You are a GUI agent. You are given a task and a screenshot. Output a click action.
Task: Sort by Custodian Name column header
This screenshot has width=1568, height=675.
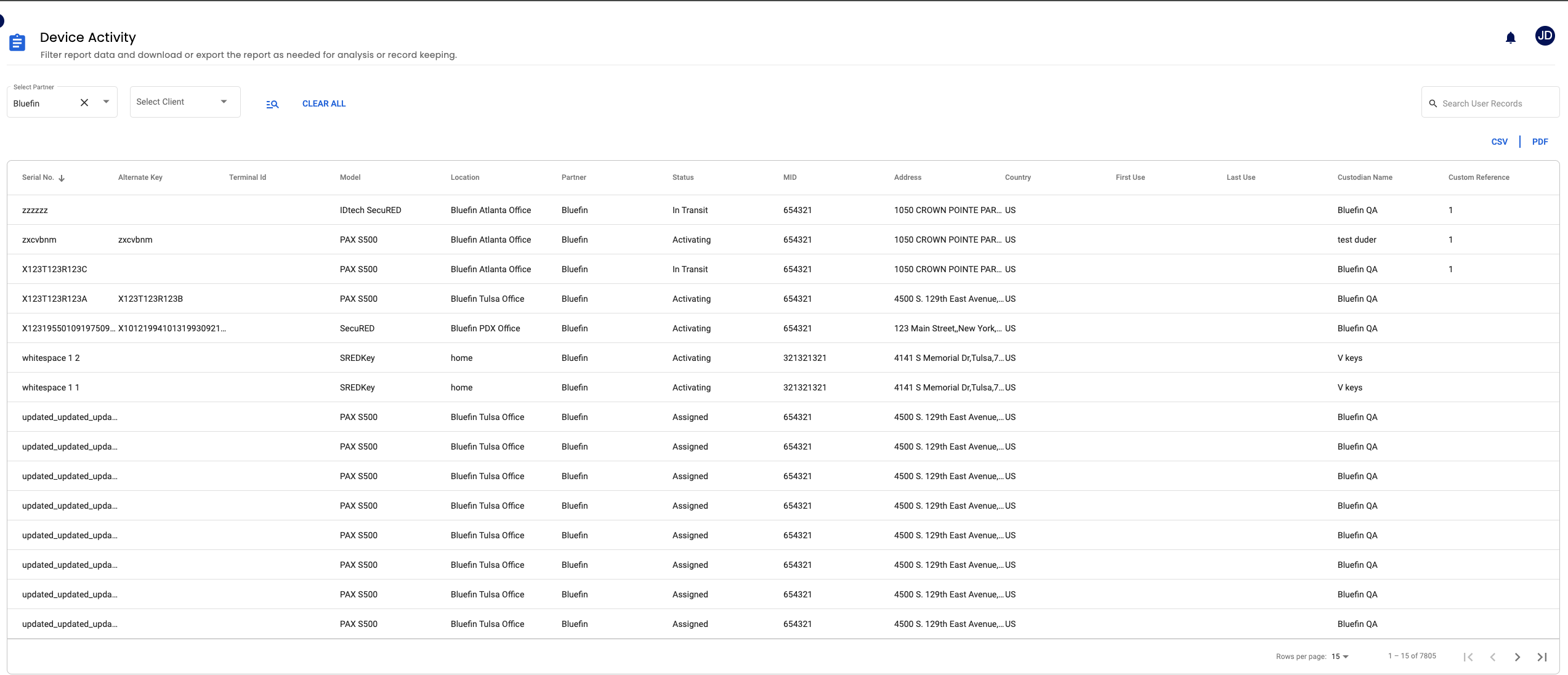tap(1365, 177)
